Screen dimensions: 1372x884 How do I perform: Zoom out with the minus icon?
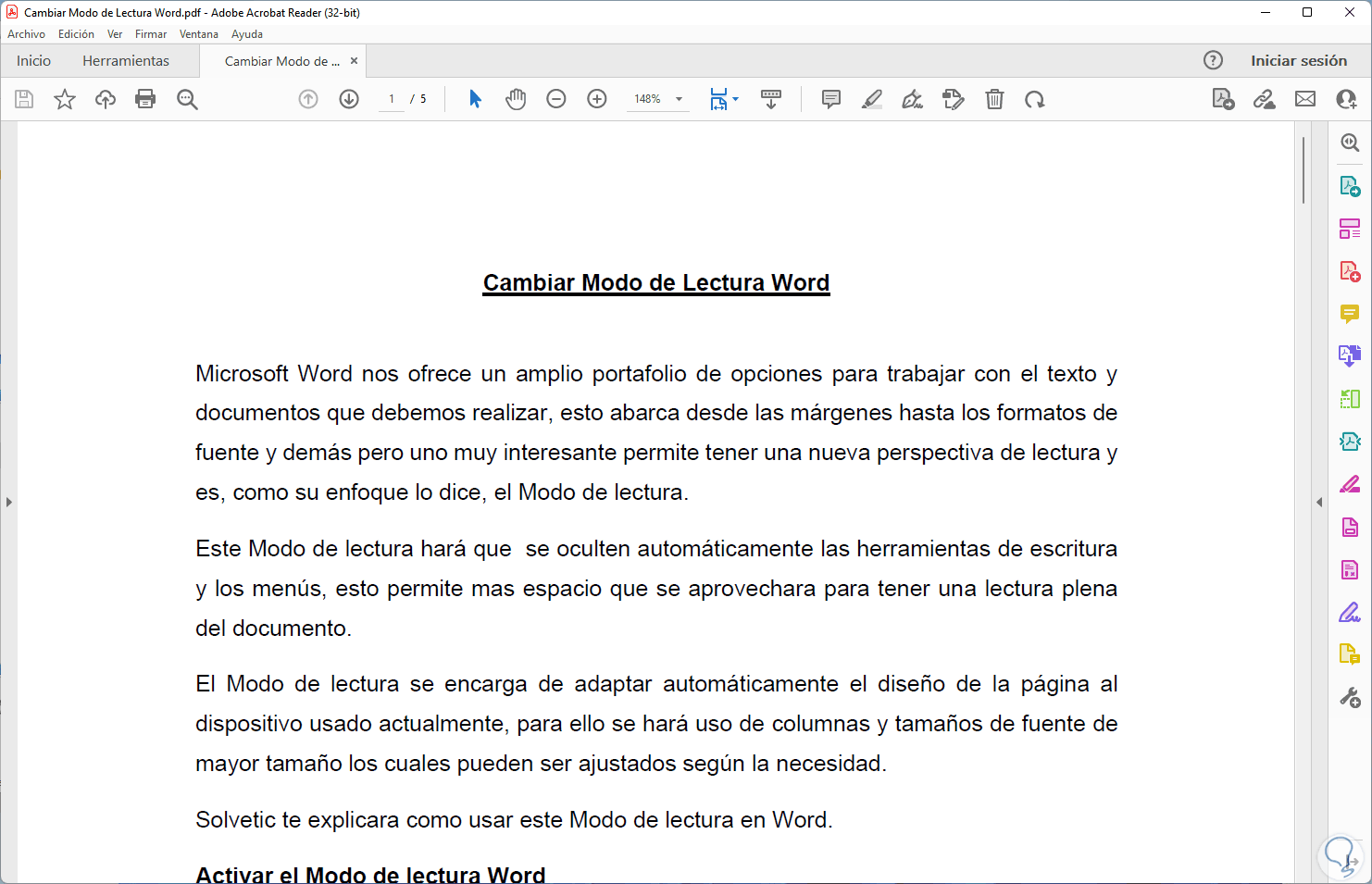pos(556,99)
